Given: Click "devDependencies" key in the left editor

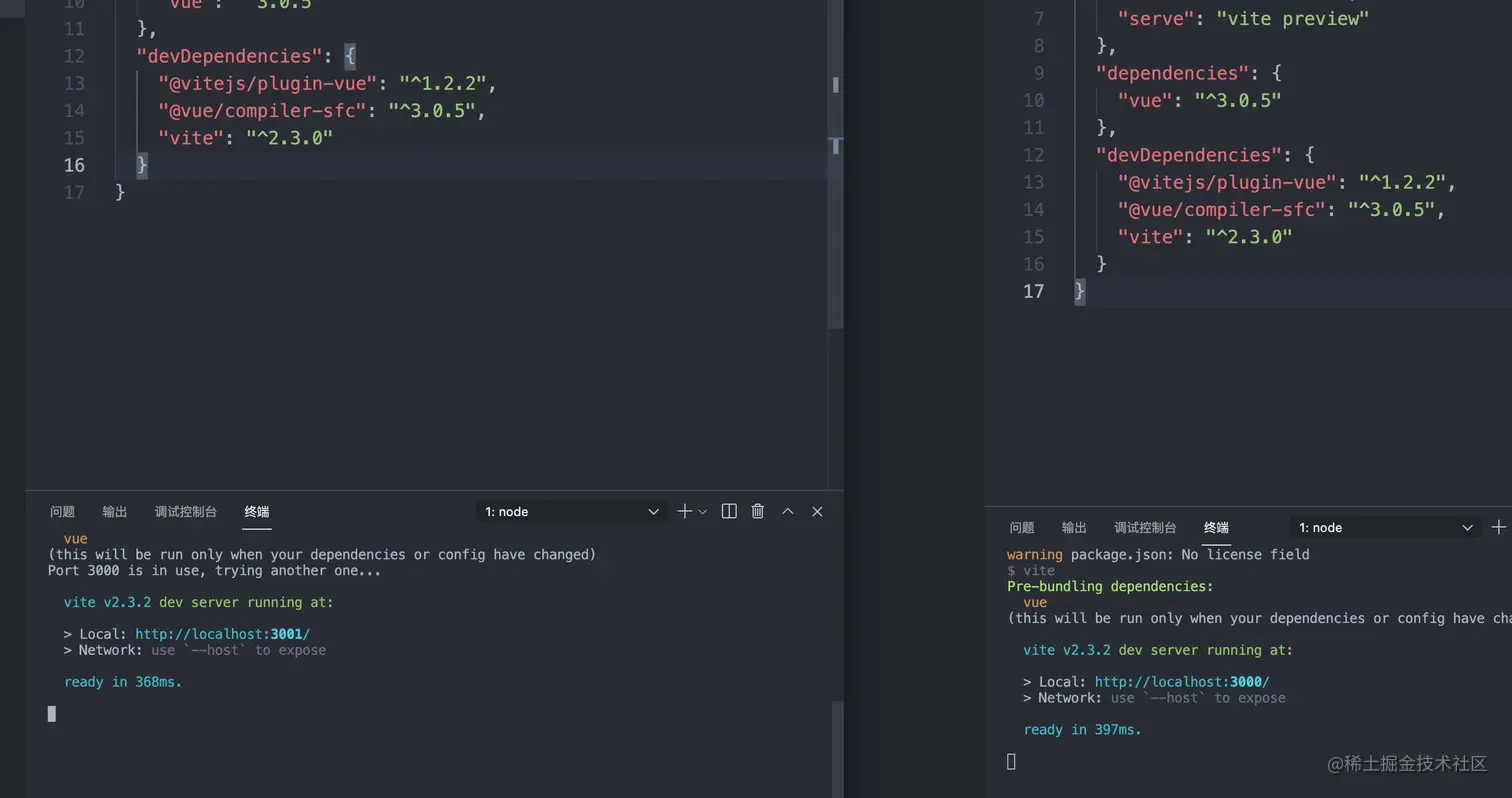Looking at the screenshot, I should [x=230, y=56].
